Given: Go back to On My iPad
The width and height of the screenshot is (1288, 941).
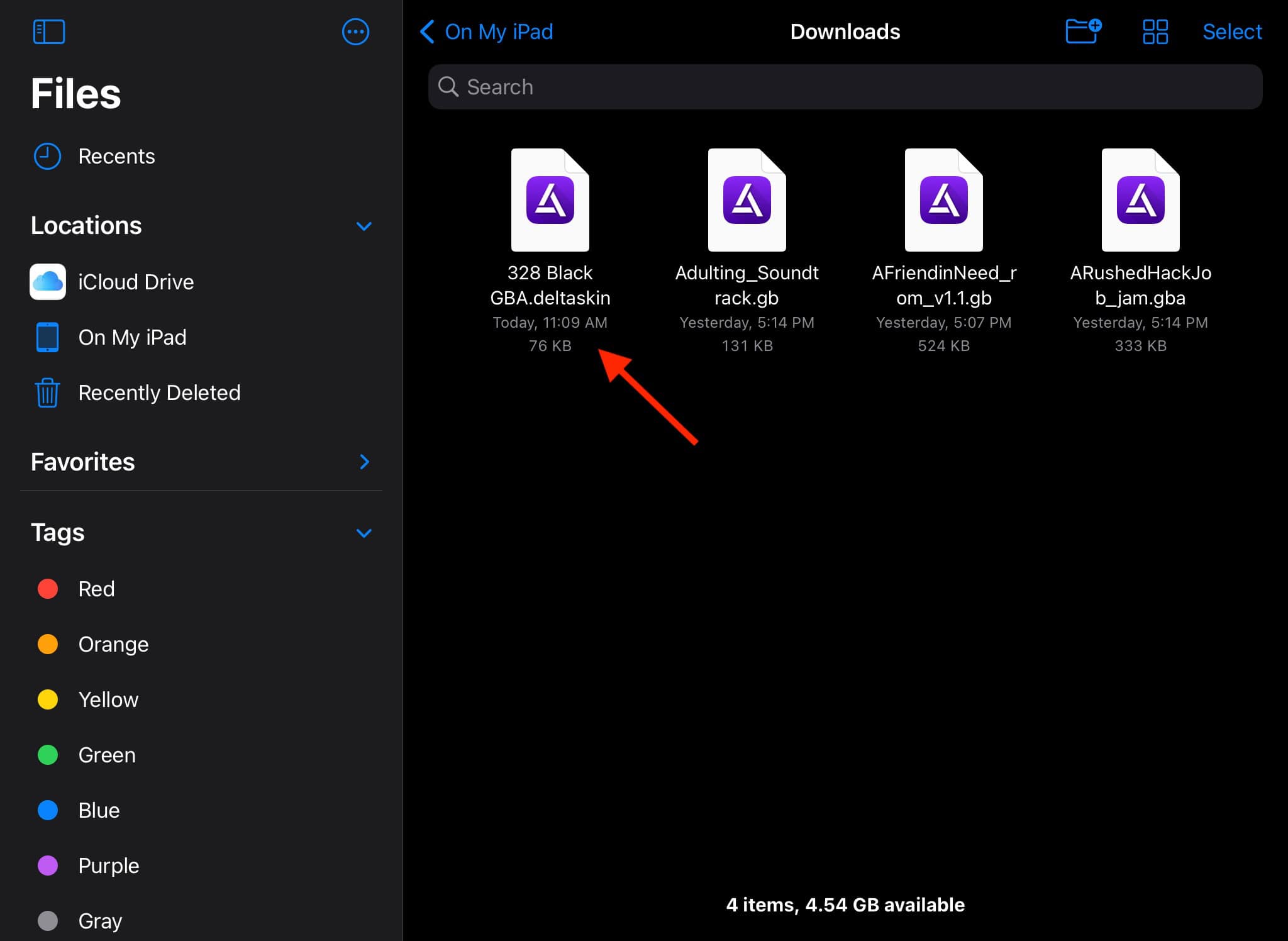Looking at the screenshot, I should 487,31.
